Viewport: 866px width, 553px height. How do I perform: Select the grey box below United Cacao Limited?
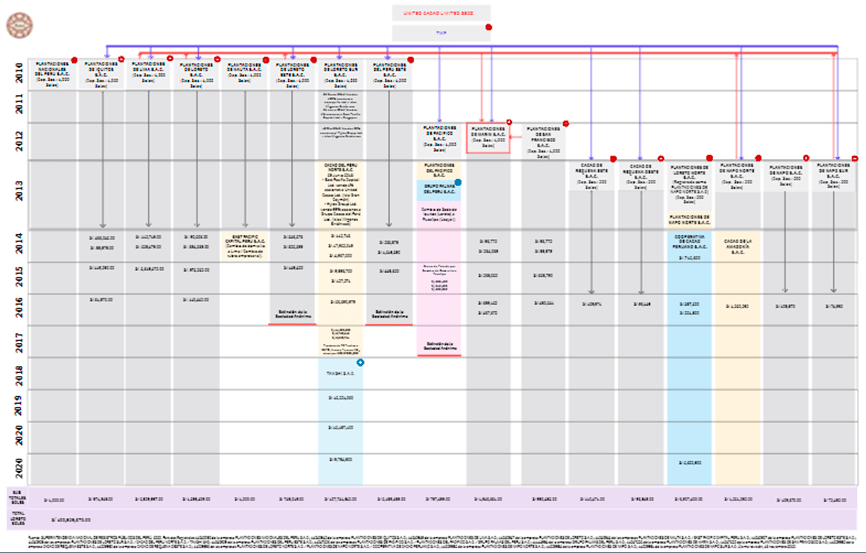(x=441, y=33)
